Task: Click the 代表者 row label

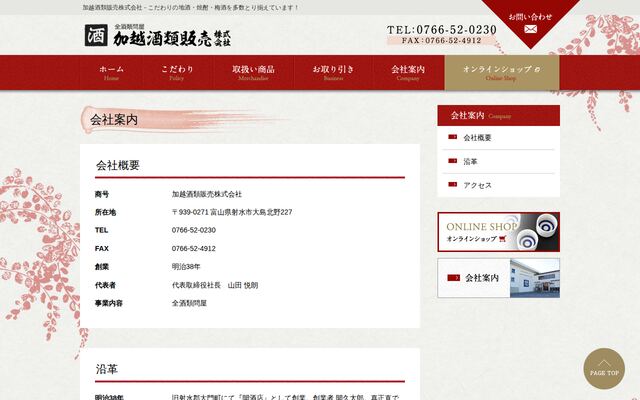Action: 105,285
